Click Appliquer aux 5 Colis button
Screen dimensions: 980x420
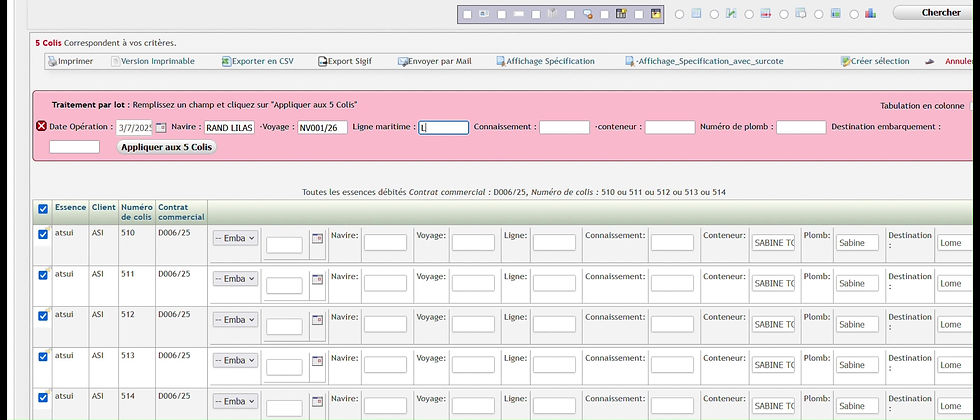coord(166,148)
